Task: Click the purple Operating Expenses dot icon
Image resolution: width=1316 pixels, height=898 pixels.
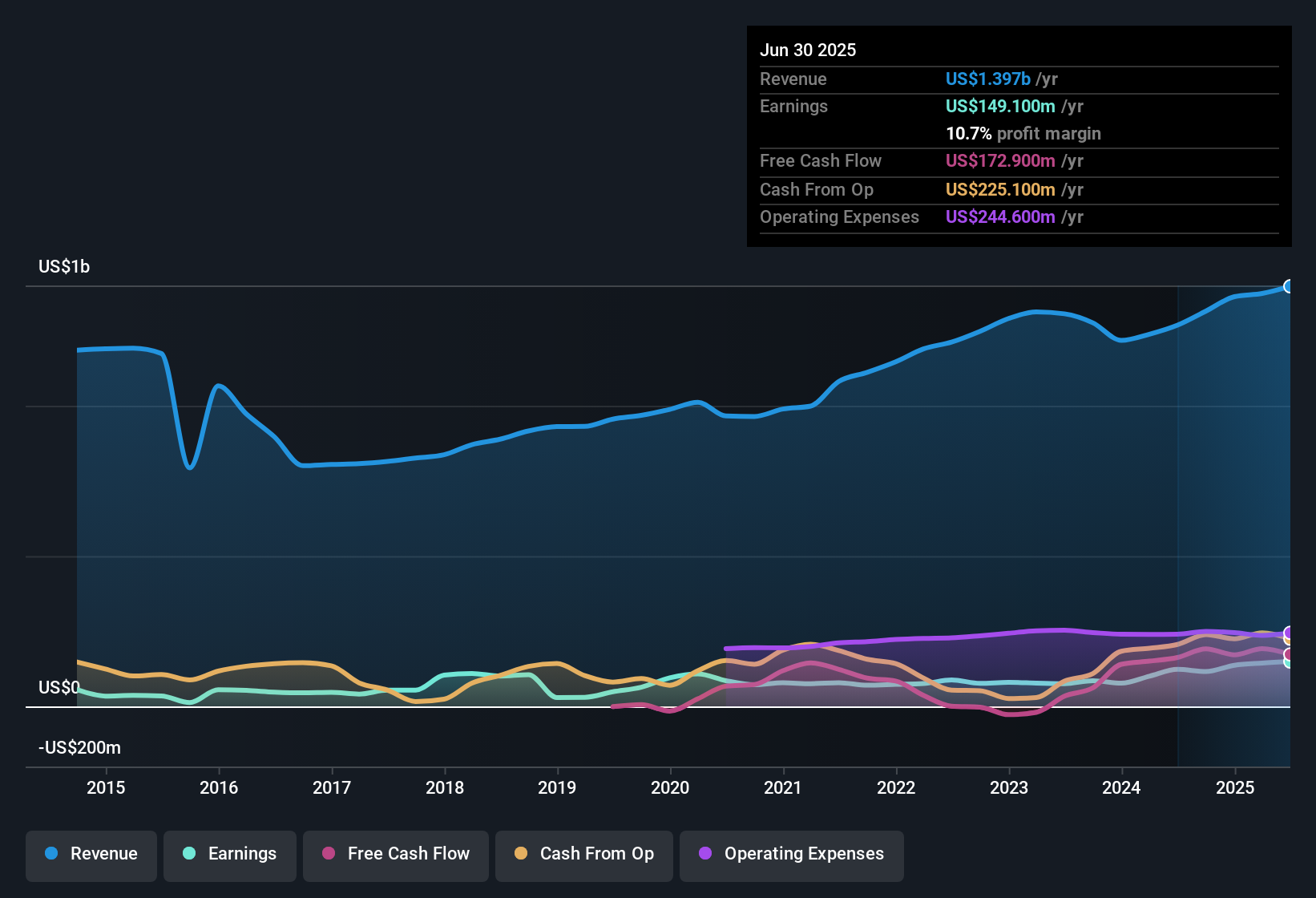Action: pyautogui.click(x=704, y=854)
